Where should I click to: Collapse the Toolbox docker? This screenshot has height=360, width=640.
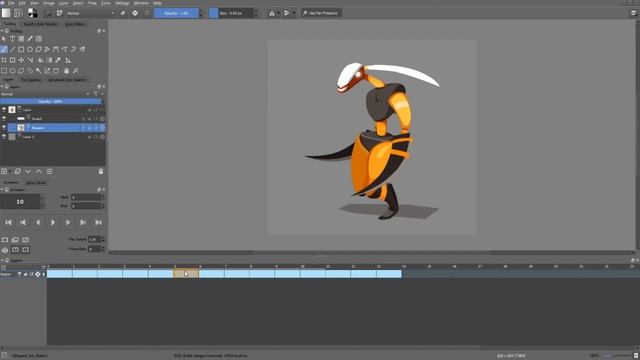point(2,31)
